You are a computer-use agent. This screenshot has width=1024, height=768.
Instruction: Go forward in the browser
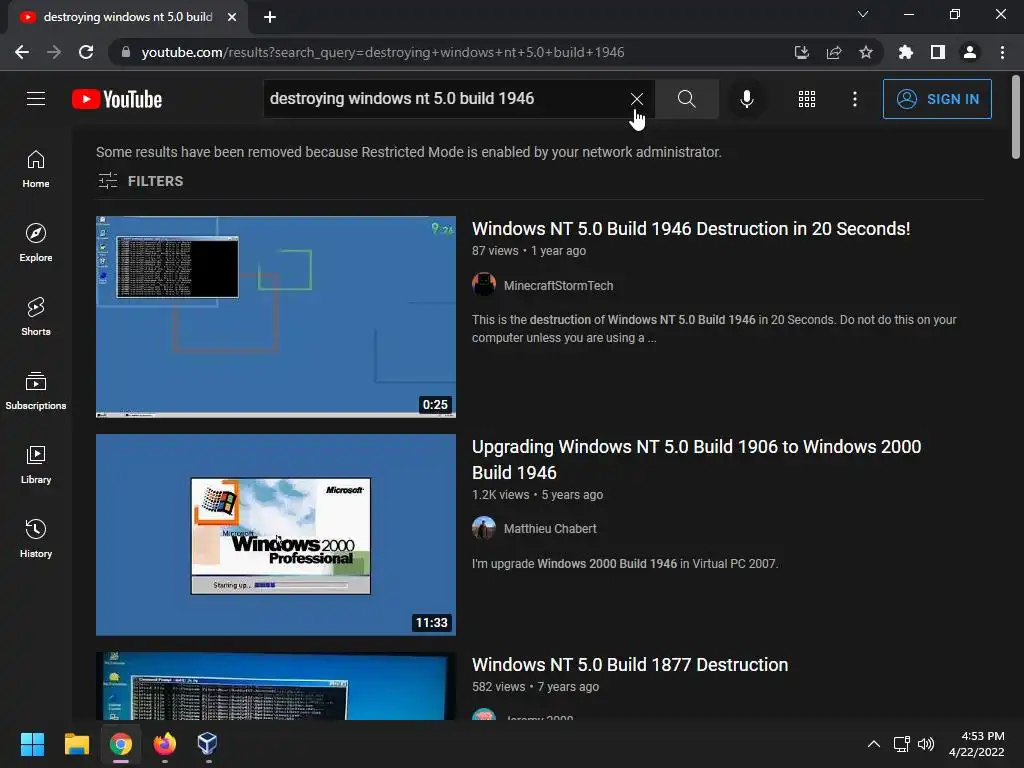[x=54, y=52]
